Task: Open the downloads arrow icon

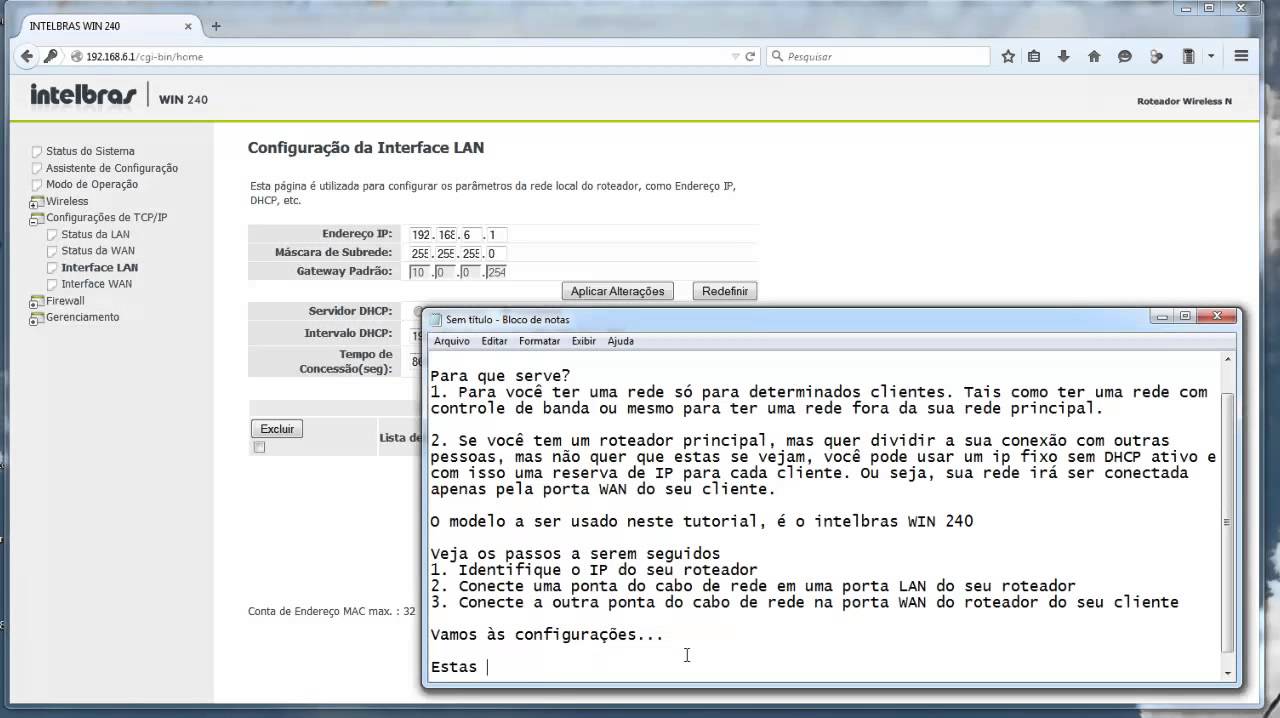Action: point(1063,57)
